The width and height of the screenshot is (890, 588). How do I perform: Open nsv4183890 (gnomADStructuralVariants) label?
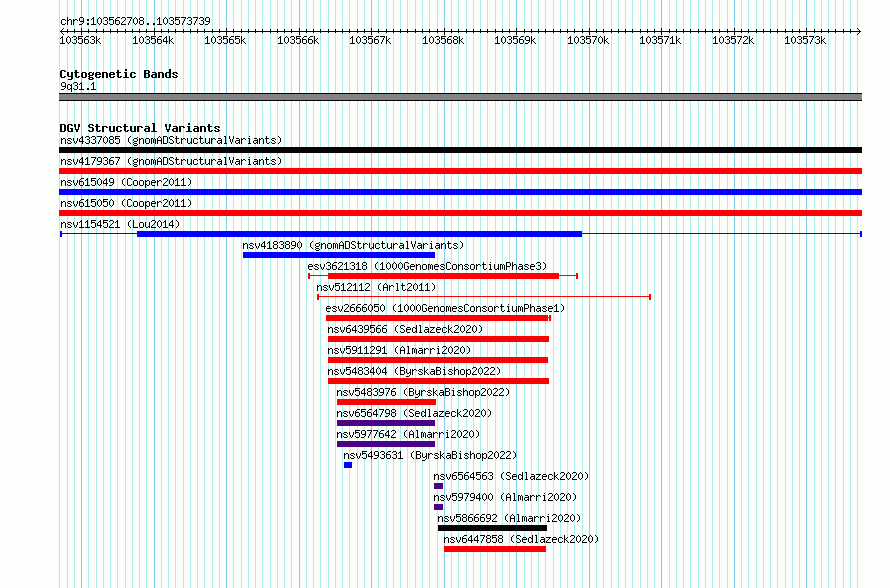click(x=353, y=245)
